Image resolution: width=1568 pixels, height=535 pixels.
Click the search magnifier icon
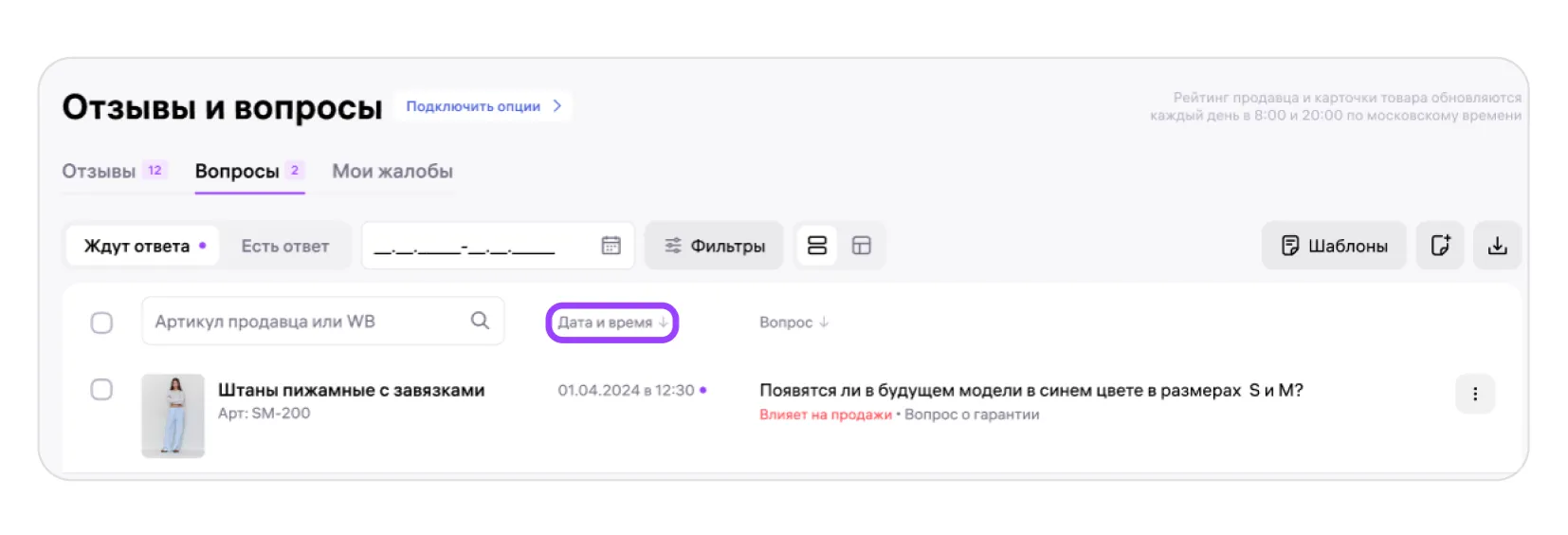point(480,321)
